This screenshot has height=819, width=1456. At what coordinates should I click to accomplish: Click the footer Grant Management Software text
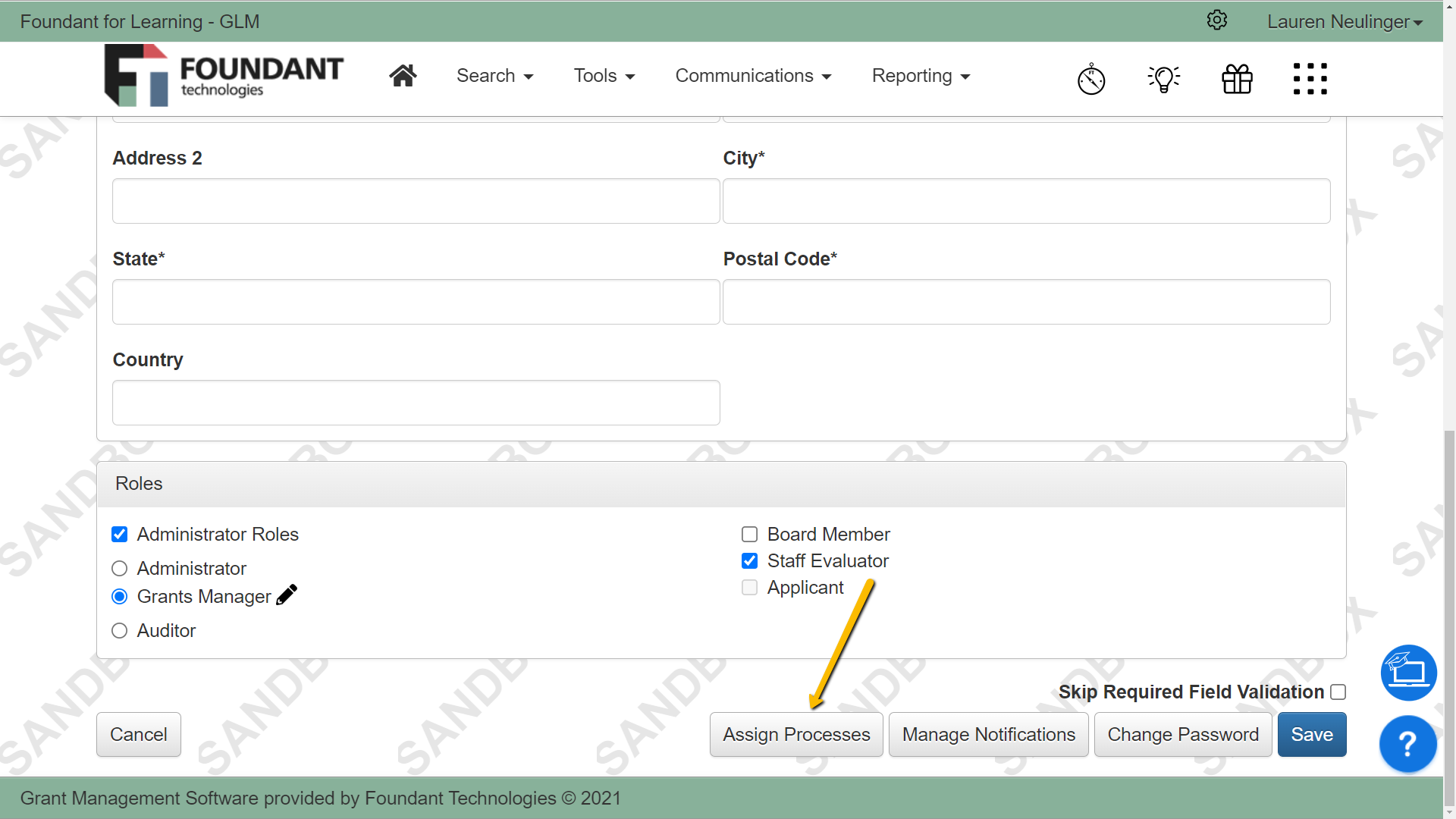click(x=320, y=798)
